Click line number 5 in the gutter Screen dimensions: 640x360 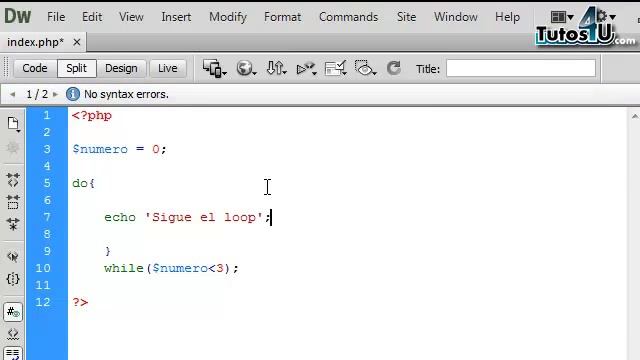[x=47, y=183]
